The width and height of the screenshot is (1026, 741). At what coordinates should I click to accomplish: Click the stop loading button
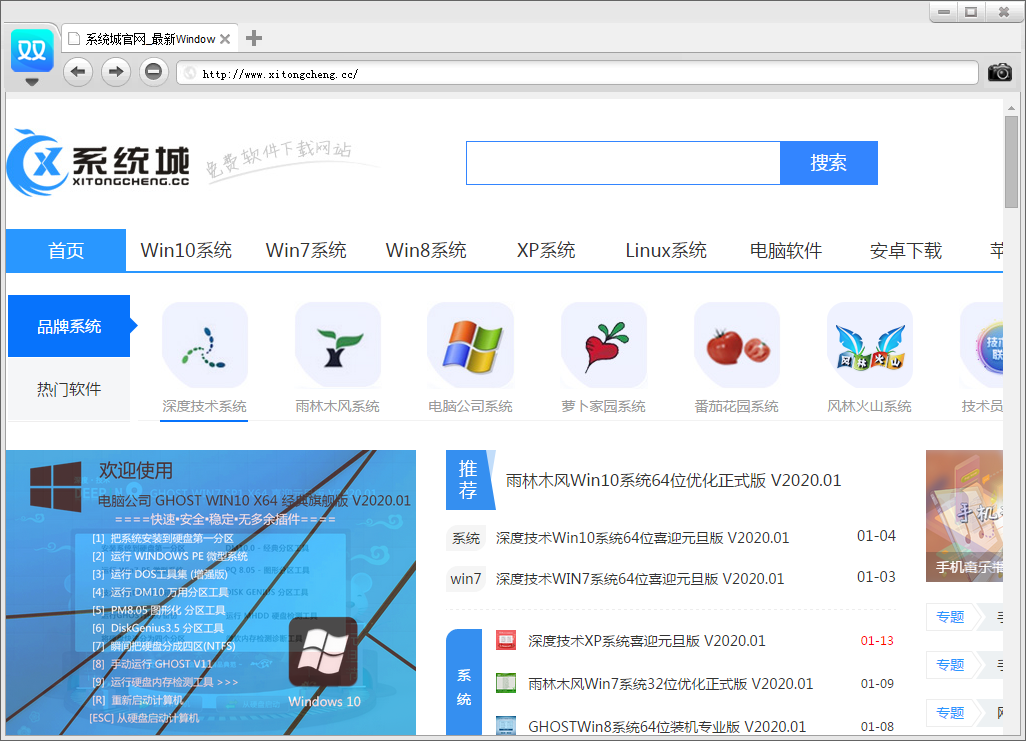click(x=154, y=71)
